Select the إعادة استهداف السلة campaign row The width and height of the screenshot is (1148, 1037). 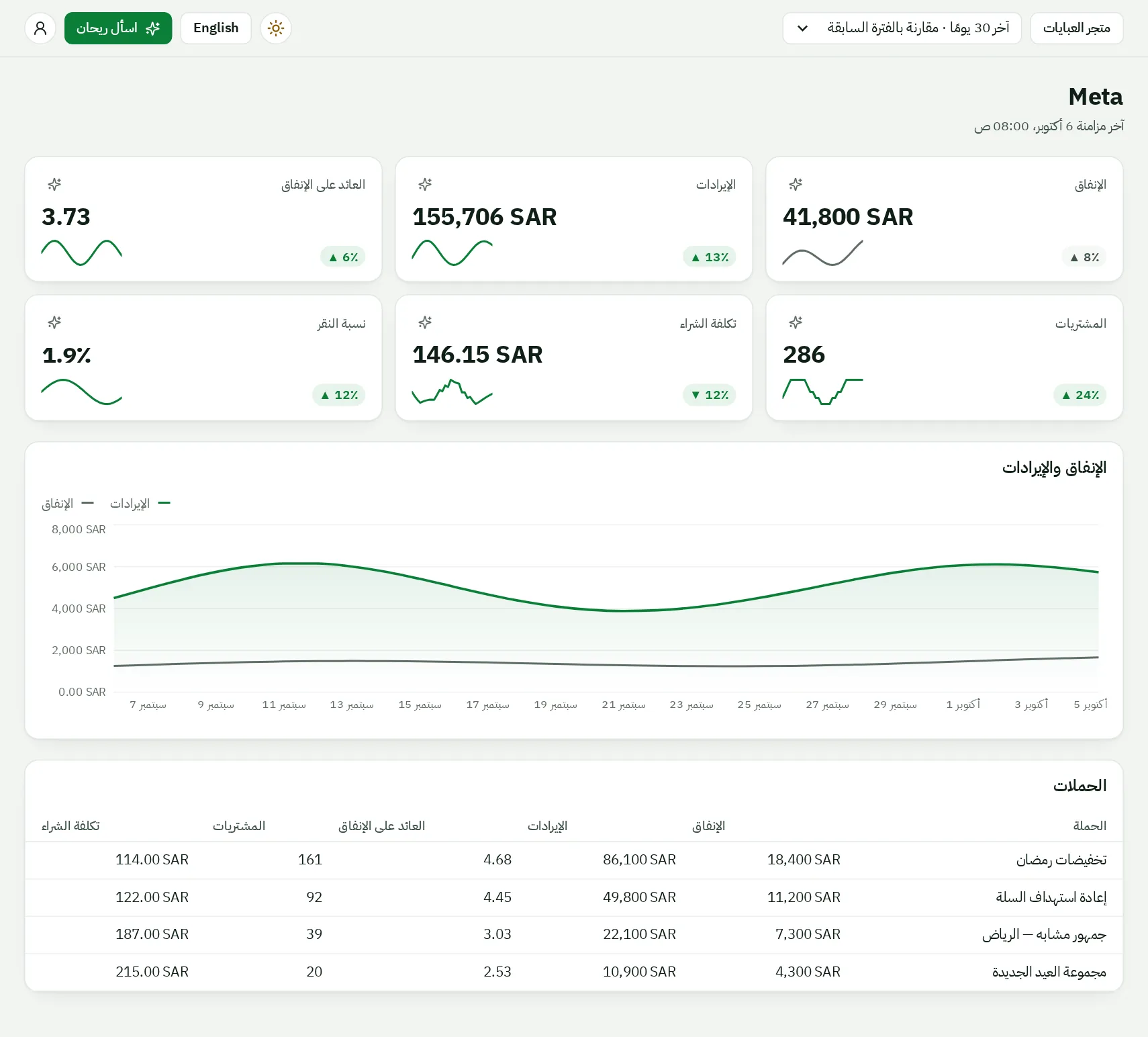[574, 898]
